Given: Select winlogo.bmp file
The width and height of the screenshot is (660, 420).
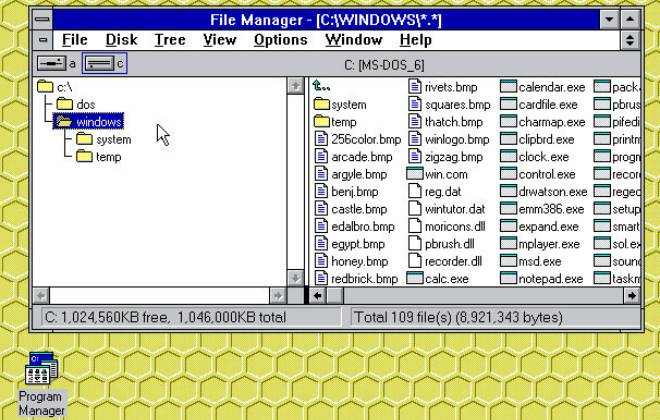Looking at the screenshot, I should tap(449, 139).
